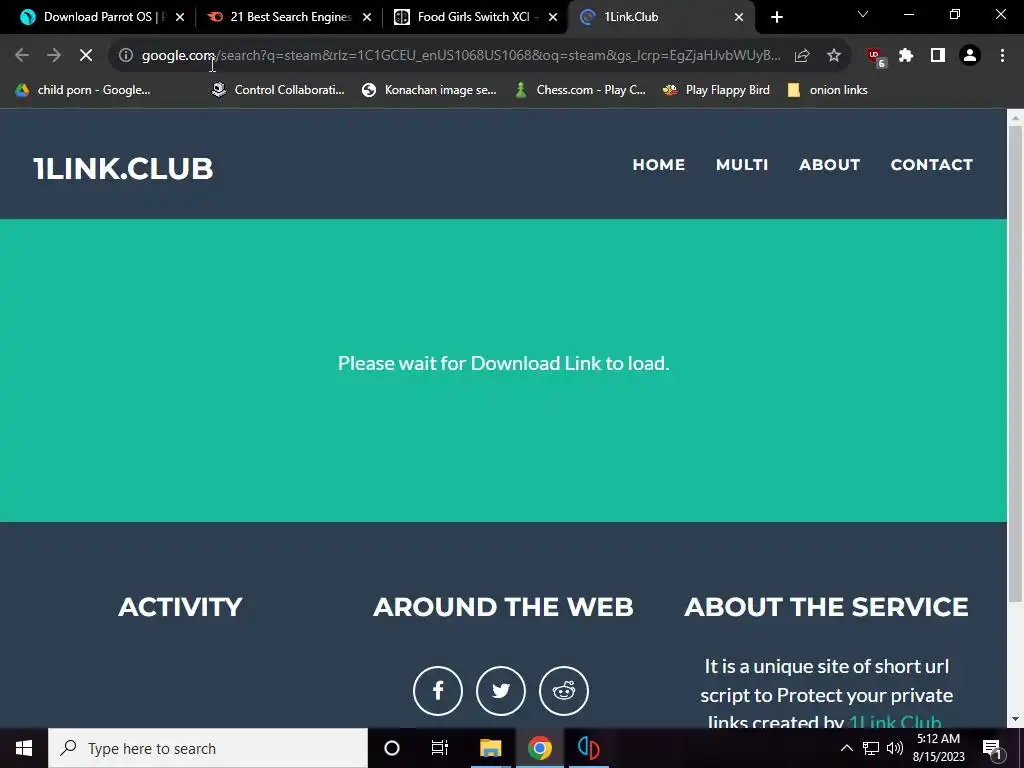Image resolution: width=1024 pixels, height=768 pixels.
Task: Click into the address bar URL
Action: (461, 56)
